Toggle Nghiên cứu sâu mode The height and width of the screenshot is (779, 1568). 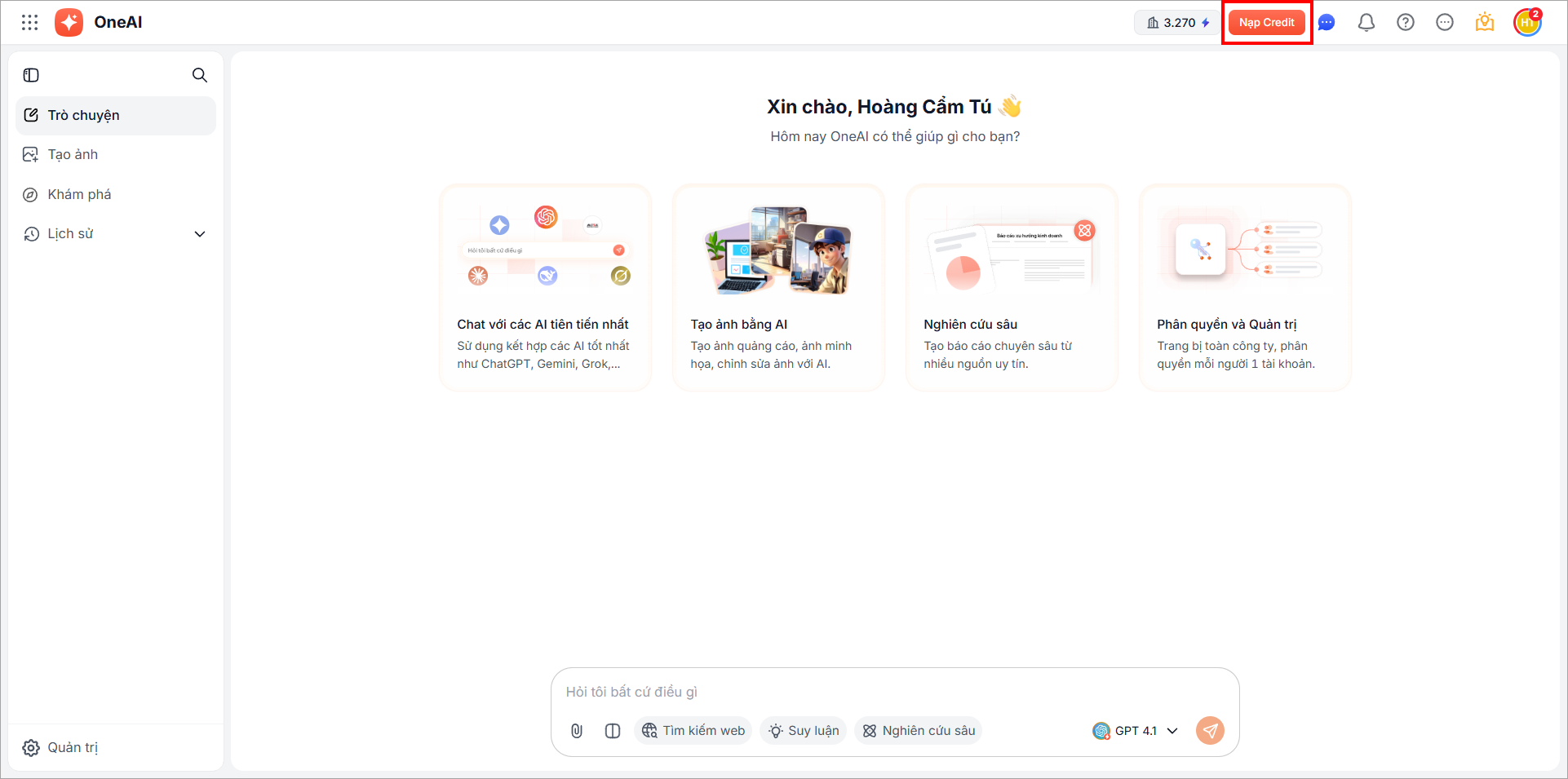919,731
